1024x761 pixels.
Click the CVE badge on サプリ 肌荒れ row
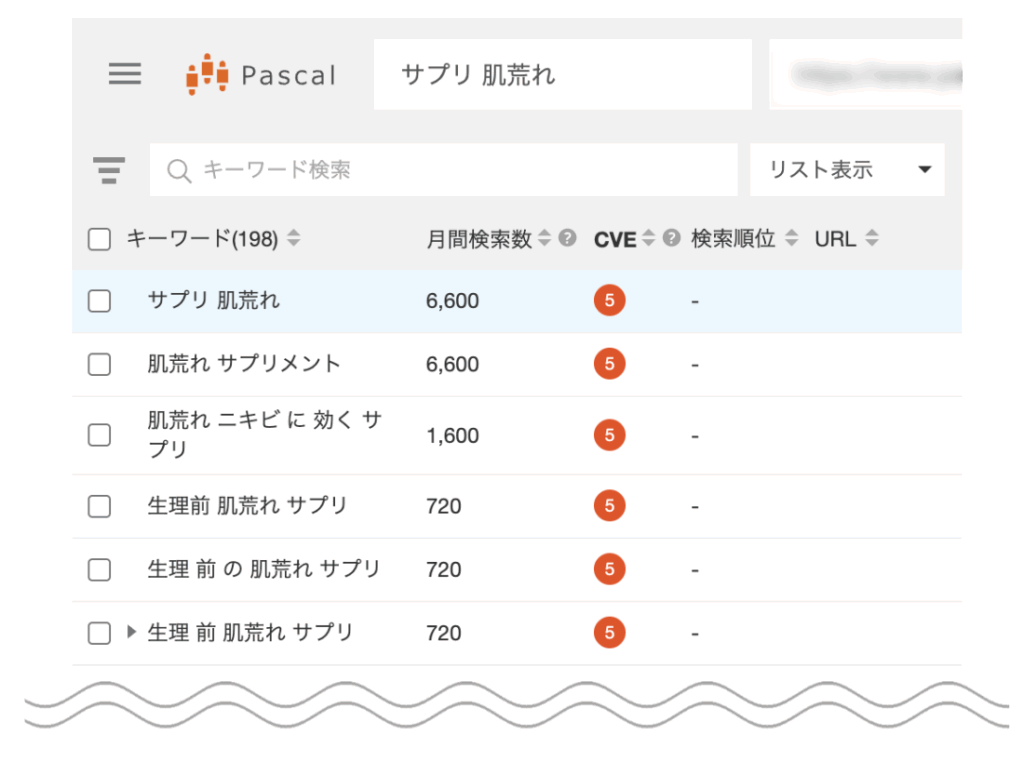pos(609,300)
